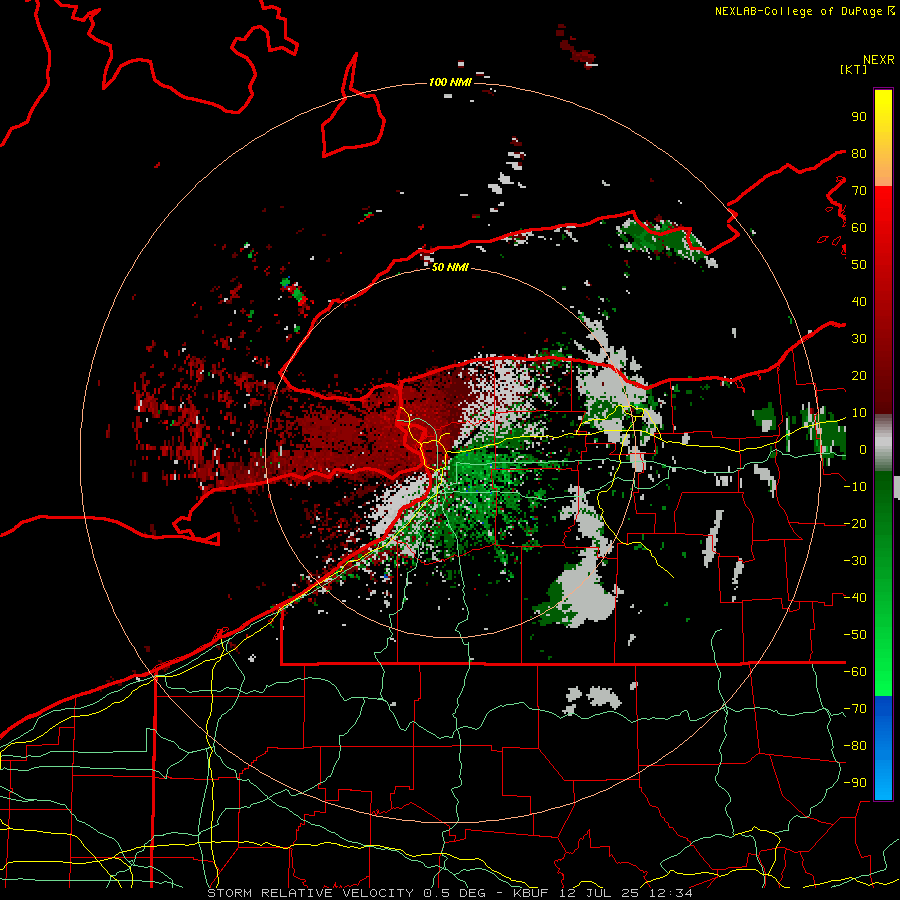Screen dimensions: 900x900
Task: Click the 10 knots scale label
Action: [x=859, y=413]
